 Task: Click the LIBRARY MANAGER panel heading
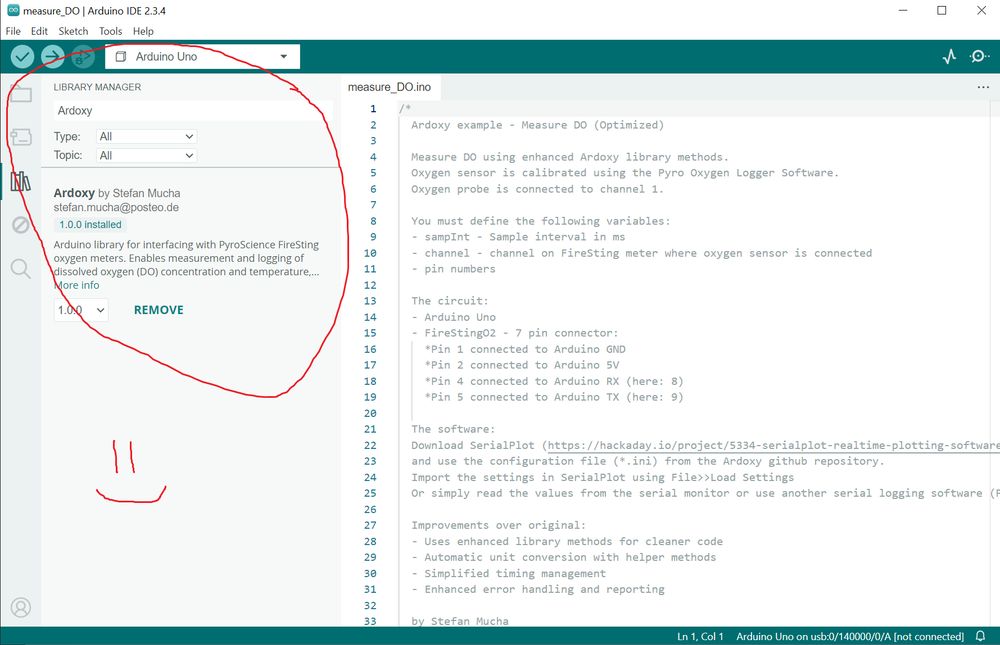[x=98, y=87]
